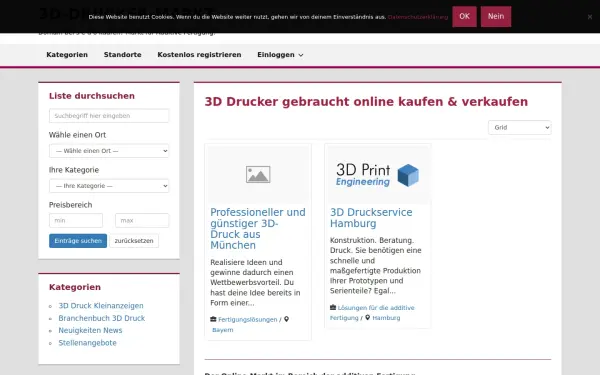This screenshot has width=600, height=375.
Task: Click the Liste durchsuchen heading
Action: pyautogui.click(x=92, y=96)
